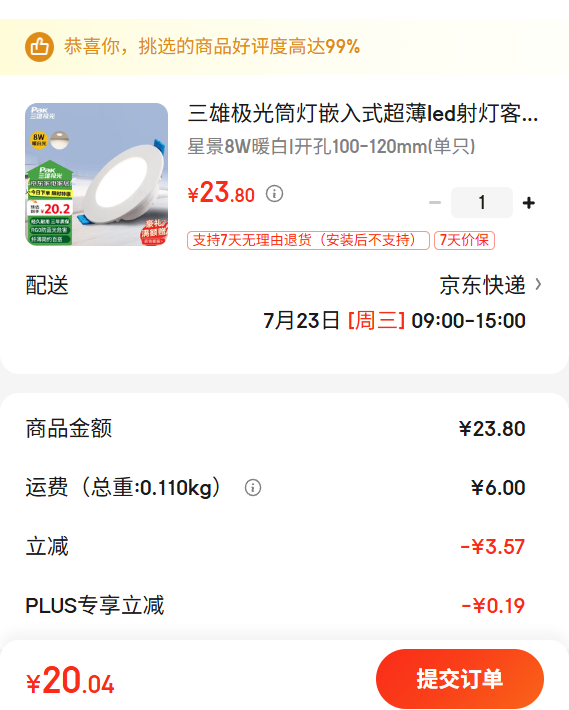Open the product title 三雄极光筒灯
Viewport: 569px width, 710px height.
click(363, 113)
